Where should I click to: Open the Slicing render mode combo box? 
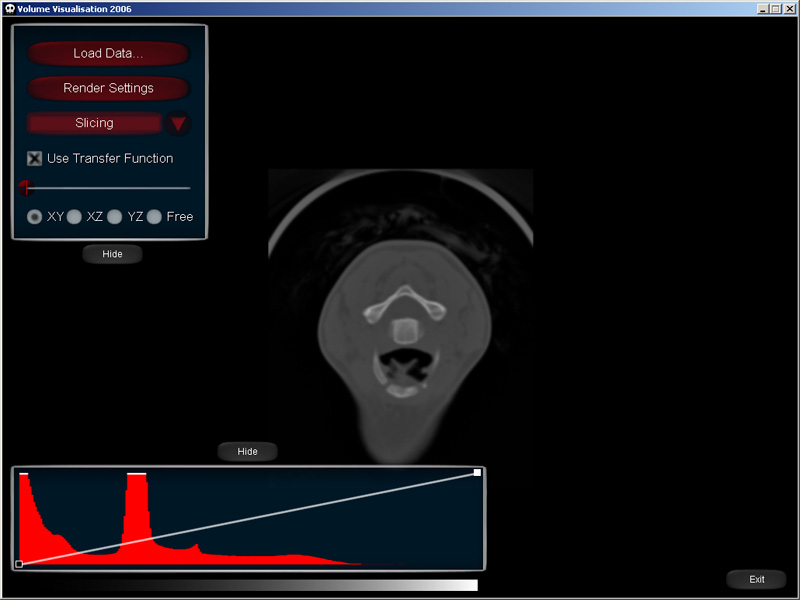tap(95, 123)
